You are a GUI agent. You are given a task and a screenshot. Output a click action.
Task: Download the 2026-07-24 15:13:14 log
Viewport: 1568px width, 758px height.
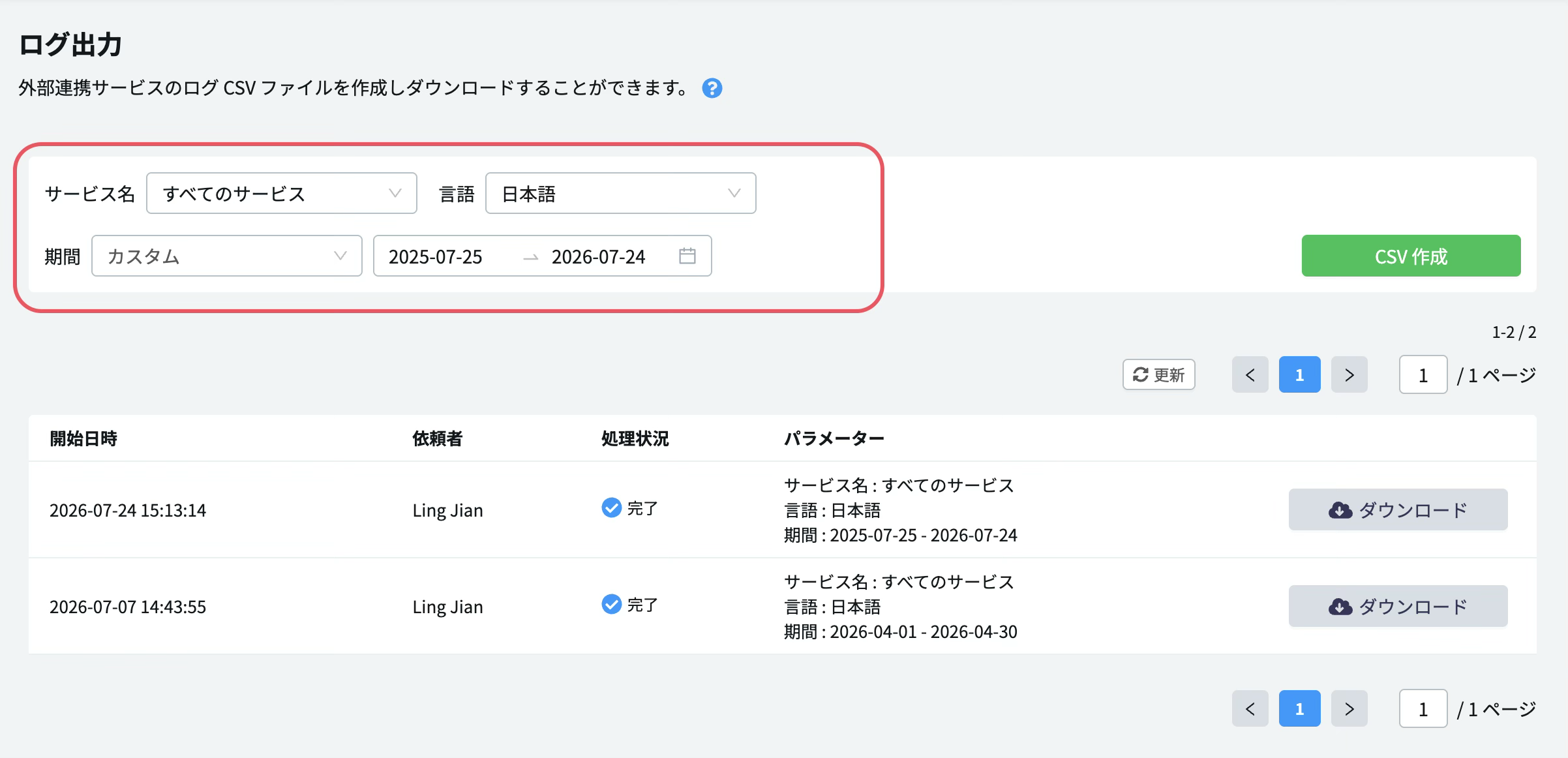coord(1398,509)
